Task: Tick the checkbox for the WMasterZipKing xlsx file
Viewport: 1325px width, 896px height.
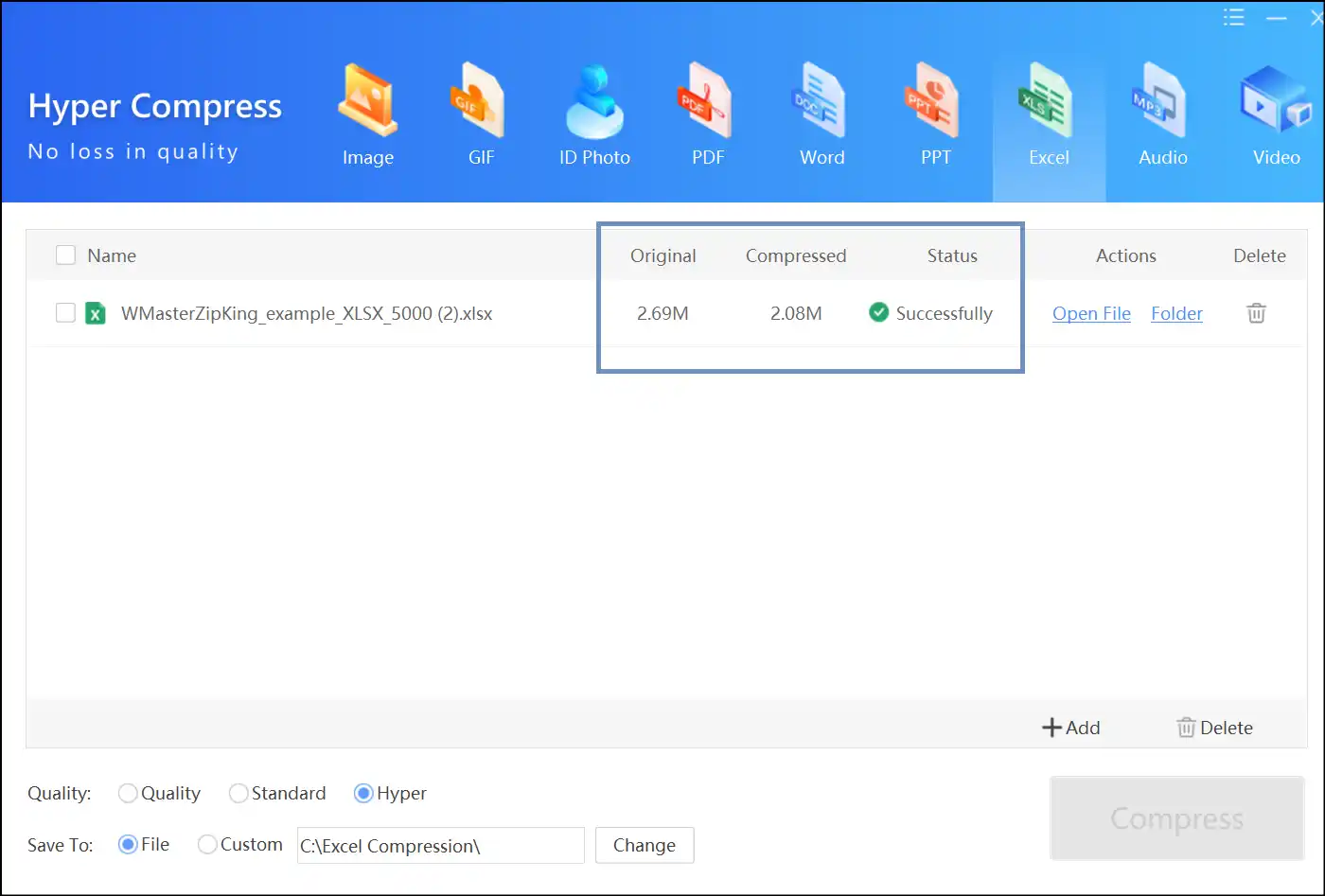Action: tap(65, 312)
